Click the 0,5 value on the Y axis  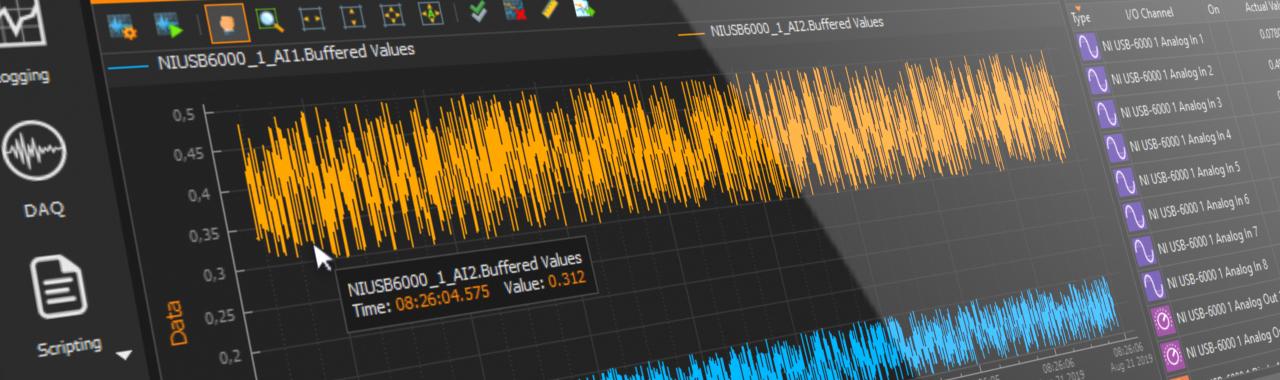point(183,116)
